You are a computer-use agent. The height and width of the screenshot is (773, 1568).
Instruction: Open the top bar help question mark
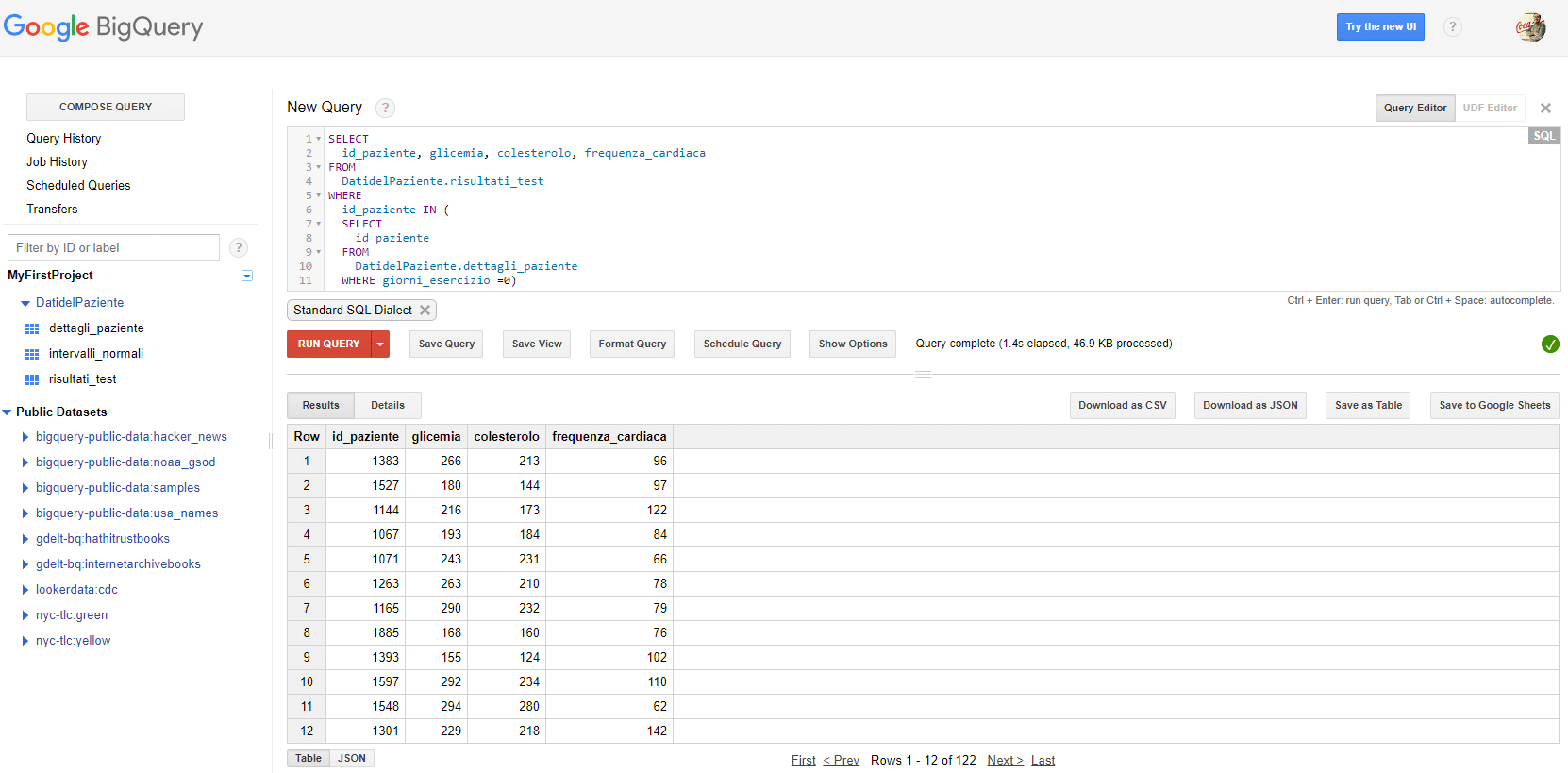(x=1453, y=26)
